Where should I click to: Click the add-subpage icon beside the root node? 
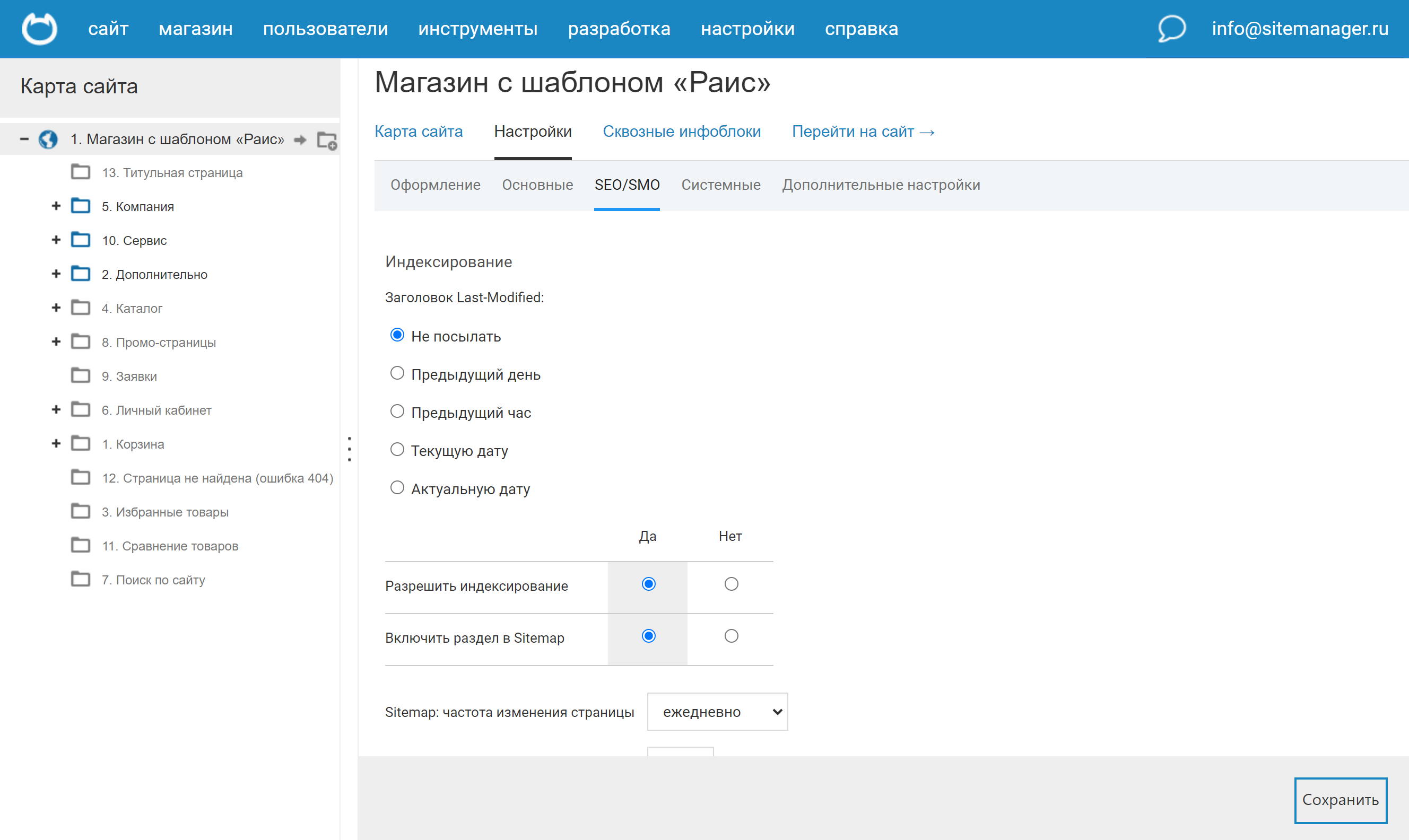327,141
